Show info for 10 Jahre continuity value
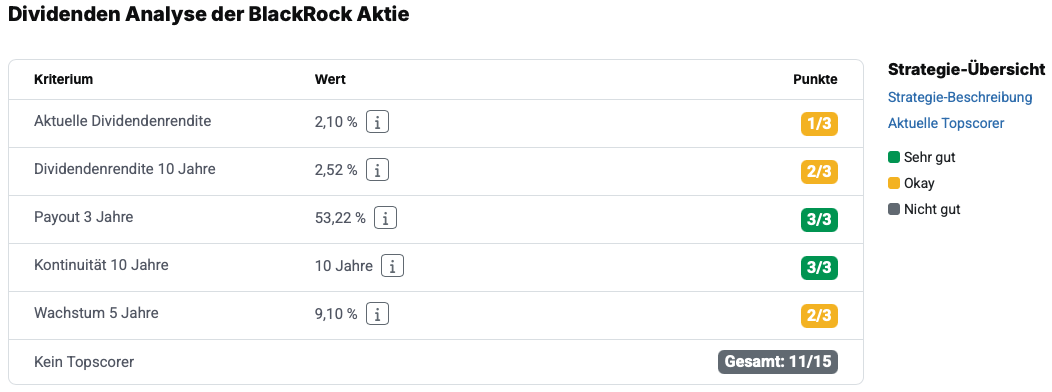1052x392 pixels. (392, 266)
